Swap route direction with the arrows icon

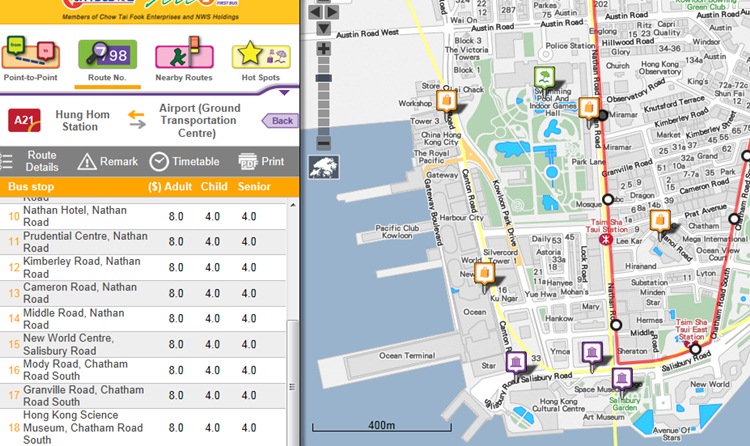tap(136, 120)
